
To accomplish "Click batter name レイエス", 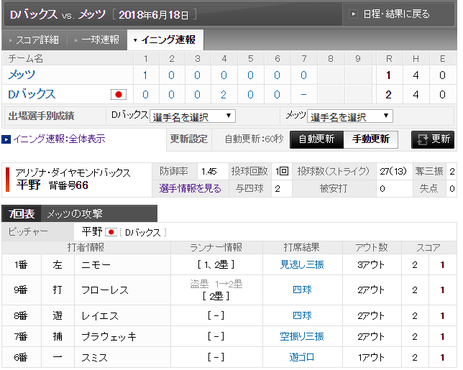I will coord(100,316).
